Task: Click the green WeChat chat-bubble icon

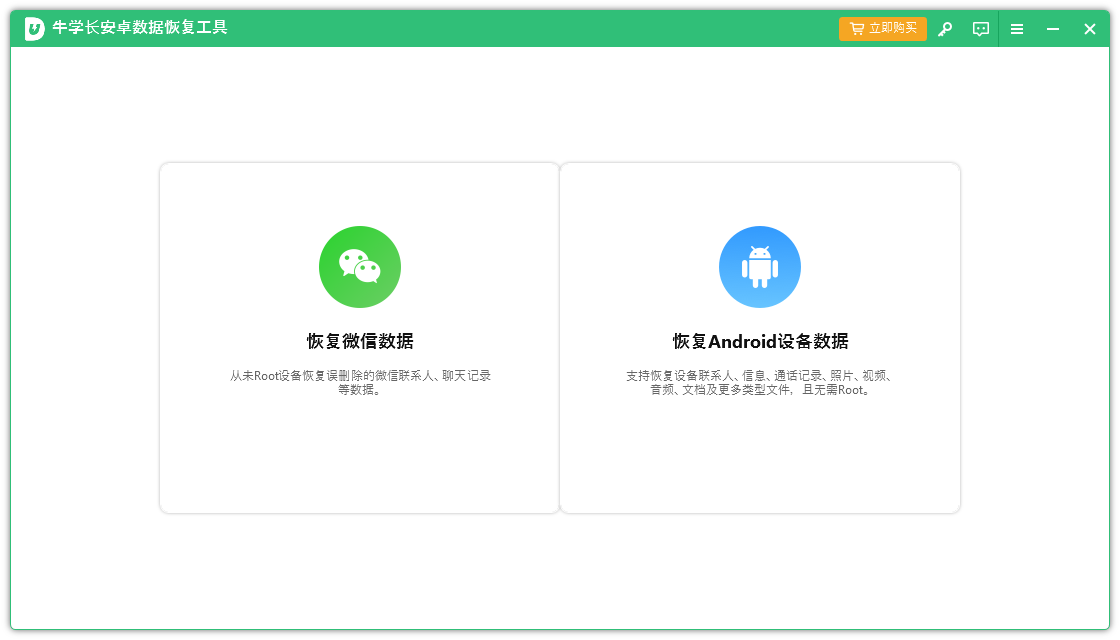Action: (x=360, y=267)
